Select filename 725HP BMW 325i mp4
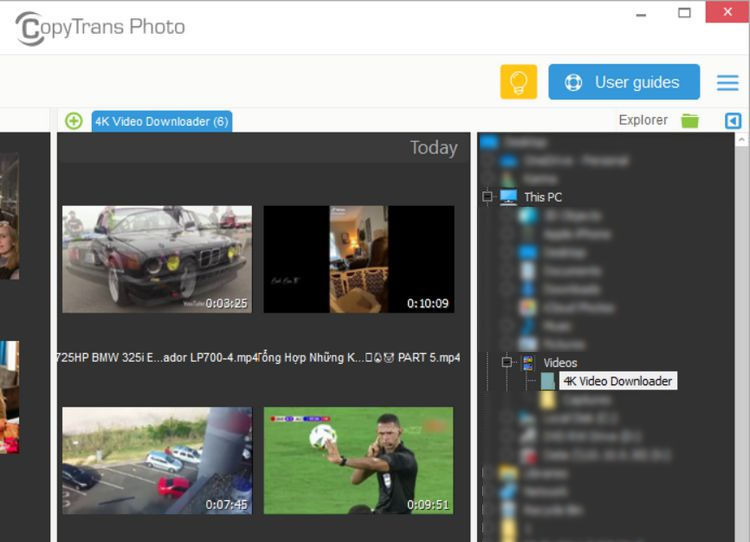 point(156,358)
